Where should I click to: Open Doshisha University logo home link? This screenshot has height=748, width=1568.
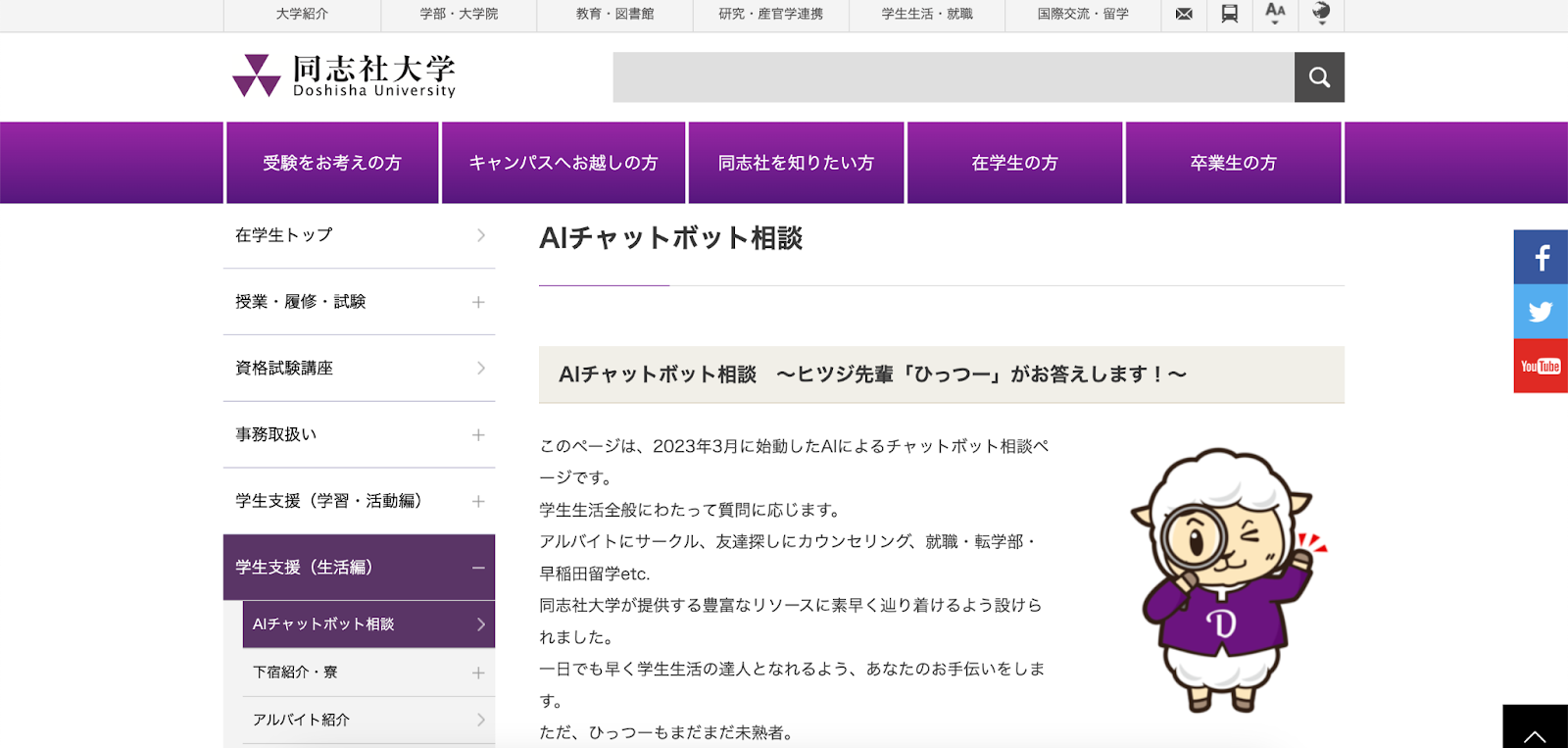(344, 75)
